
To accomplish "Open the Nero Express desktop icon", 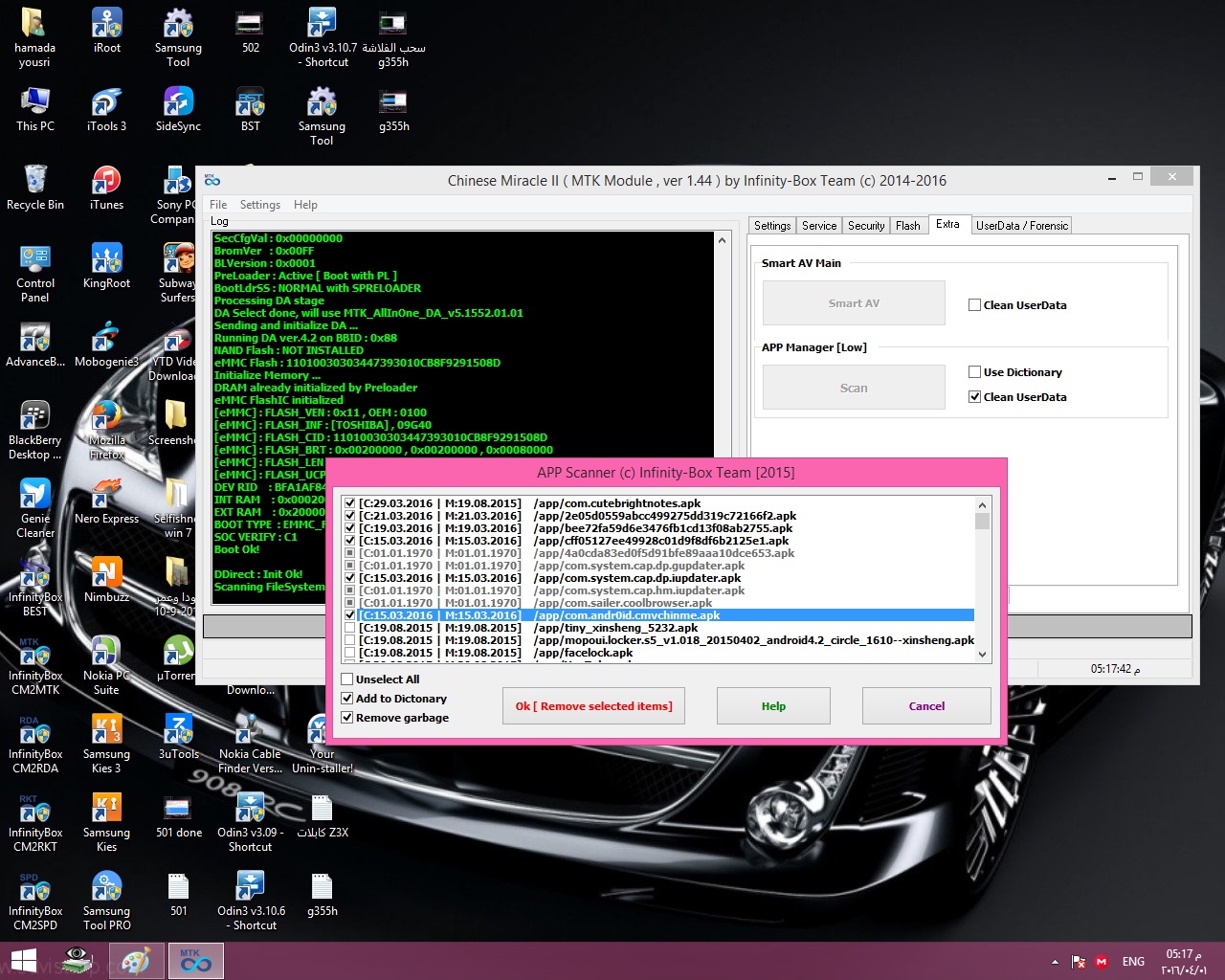I will pos(107,501).
